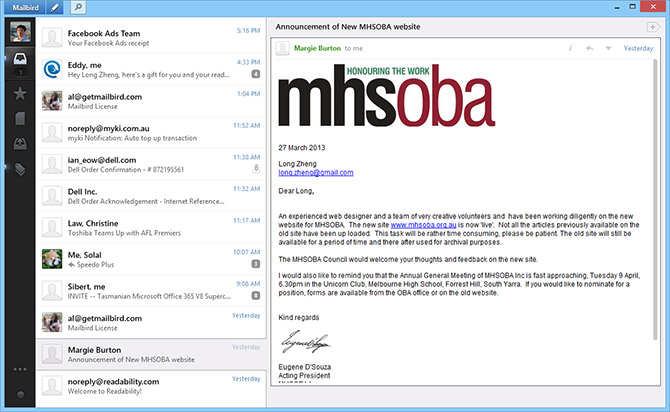This screenshot has width=670, height=412.
Task: Open ian_eow@dell.com order confirmation
Action: pyautogui.click(x=151, y=164)
